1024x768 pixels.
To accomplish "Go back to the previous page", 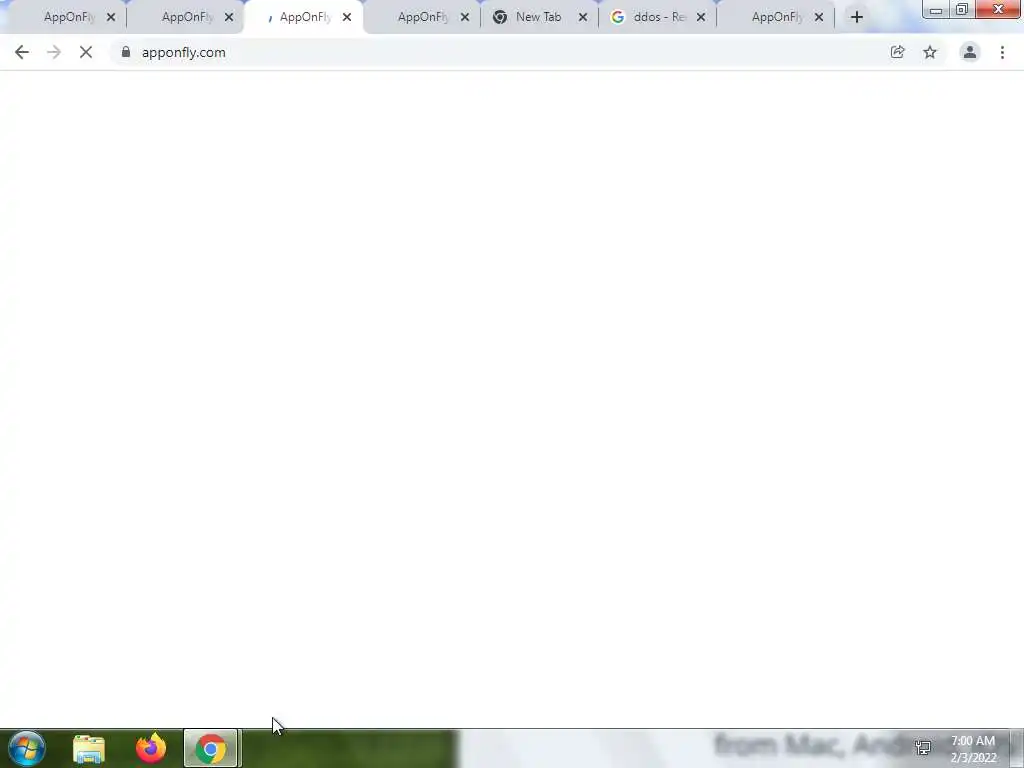I will point(22,52).
